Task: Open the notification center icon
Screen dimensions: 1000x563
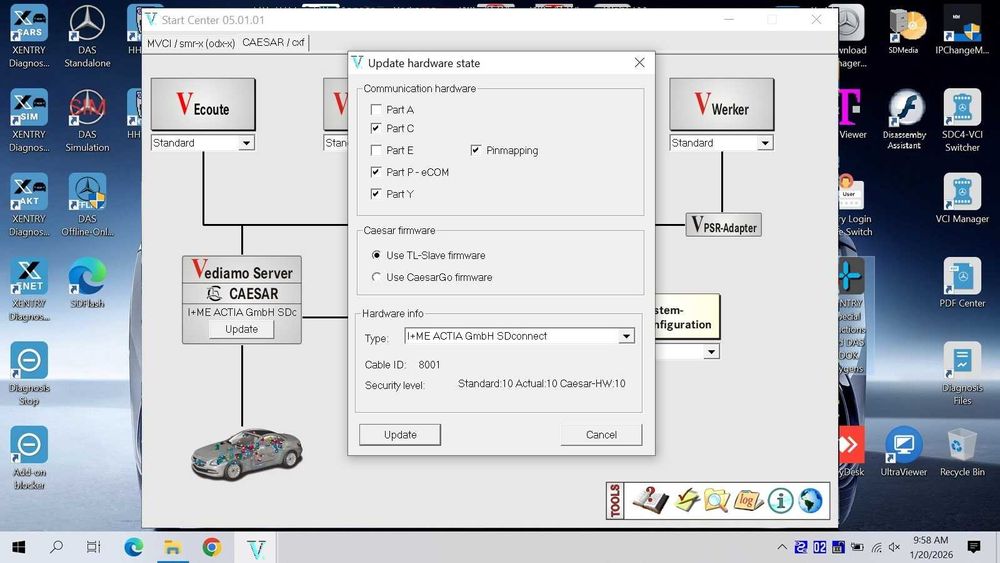Action: click(x=973, y=547)
